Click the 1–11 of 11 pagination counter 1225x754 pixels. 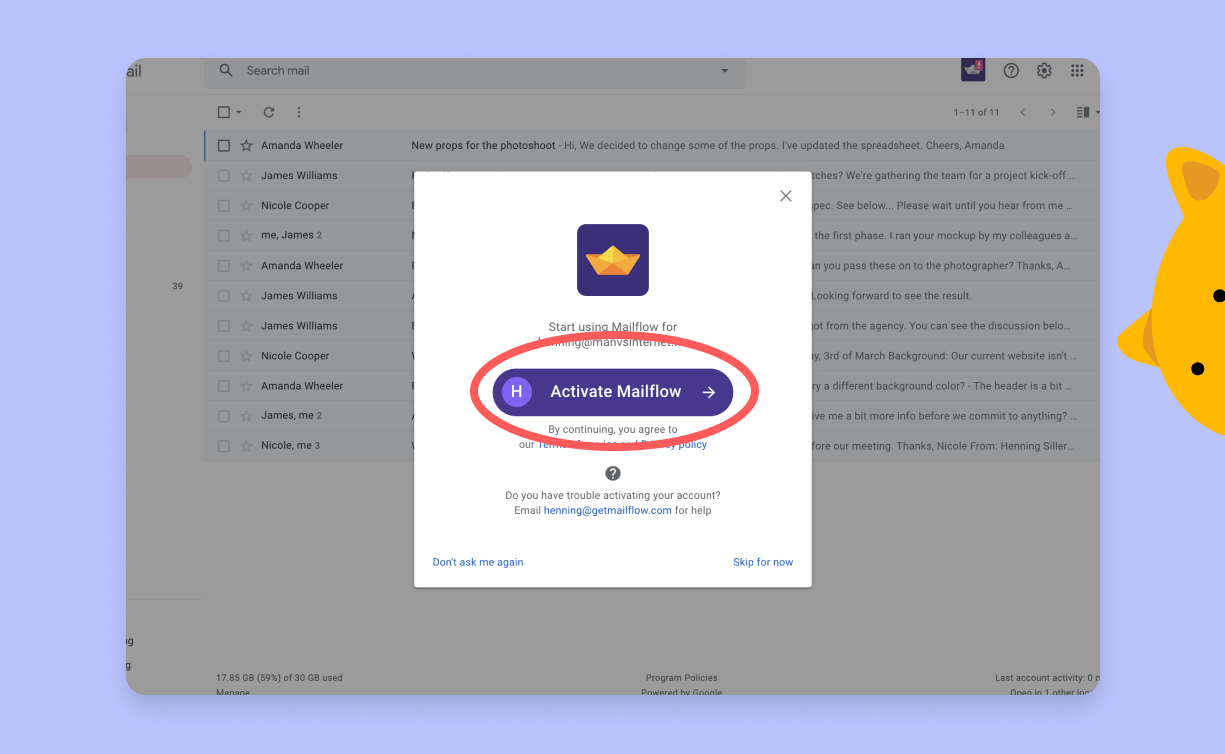(x=976, y=113)
